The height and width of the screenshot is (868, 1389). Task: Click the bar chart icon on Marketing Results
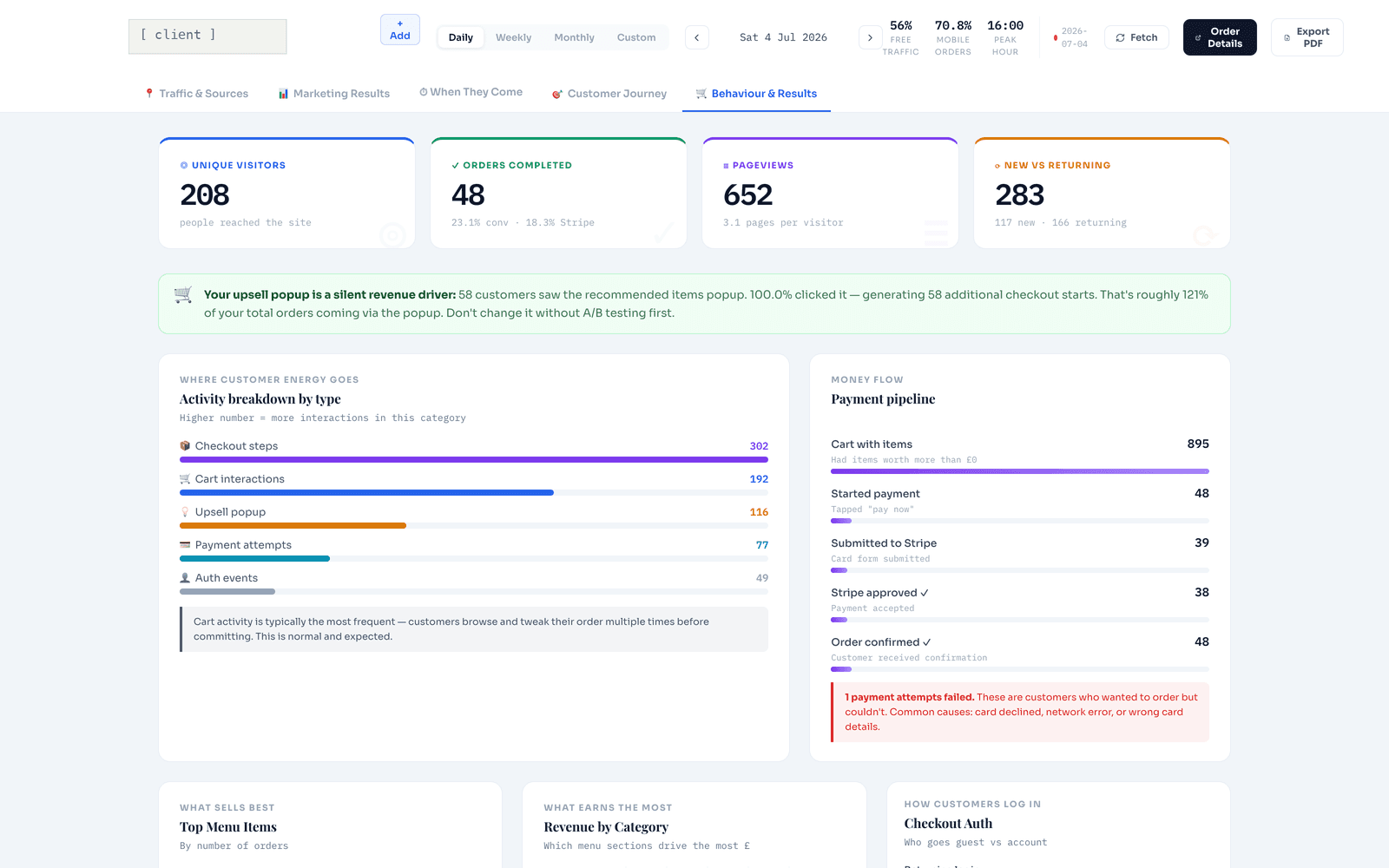283,94
